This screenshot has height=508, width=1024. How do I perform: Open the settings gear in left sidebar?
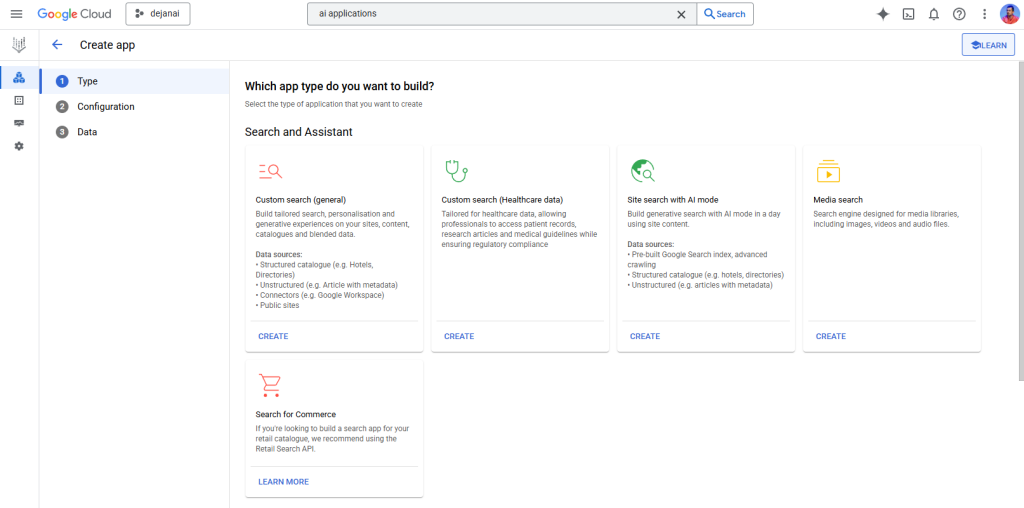pos(19,146)
